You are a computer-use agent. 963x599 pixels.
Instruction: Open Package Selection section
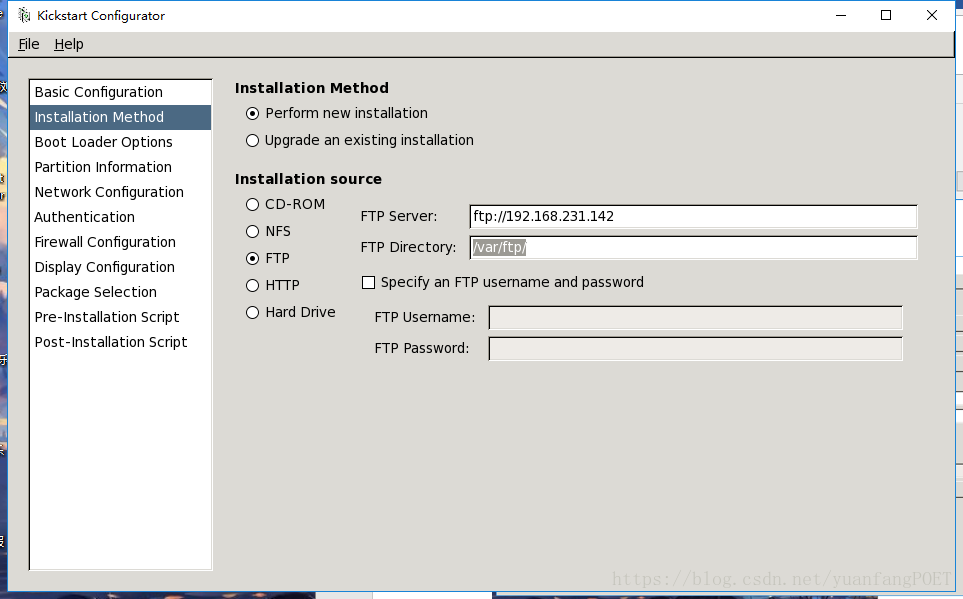120,292
